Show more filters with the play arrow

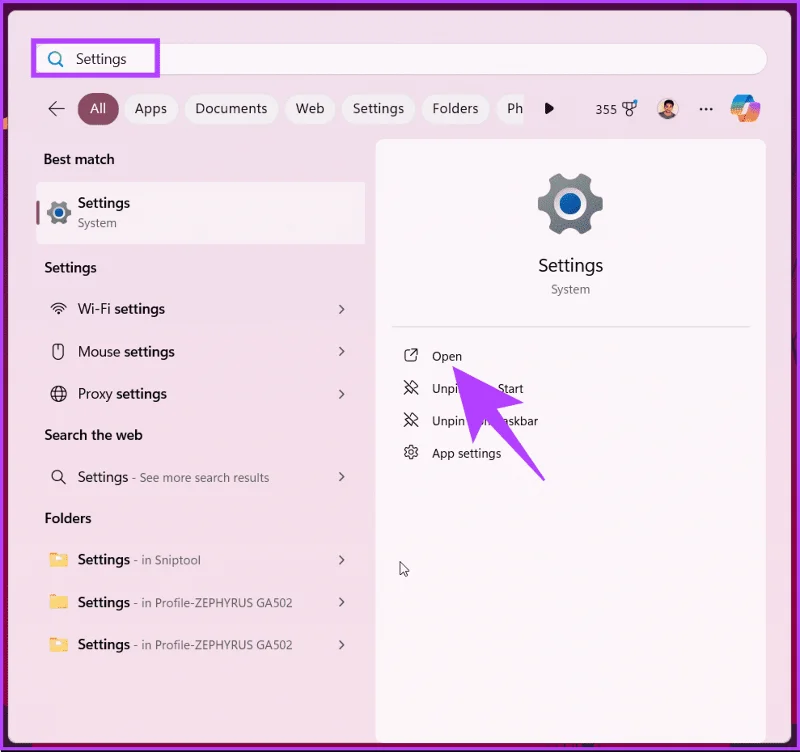[549, 109]
